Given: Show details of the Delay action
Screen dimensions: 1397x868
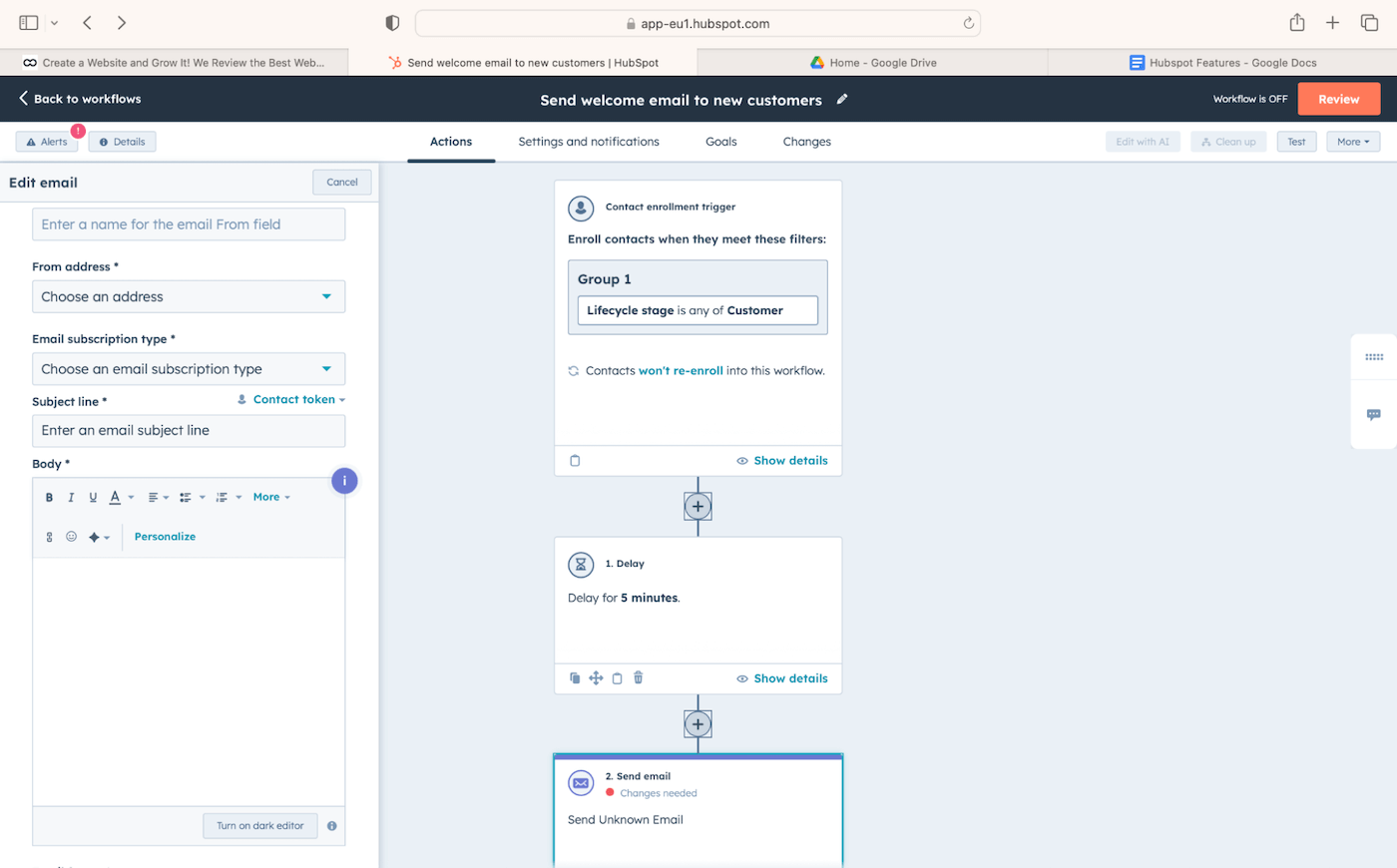Looking at the screenshot, I should click(782, 678).
